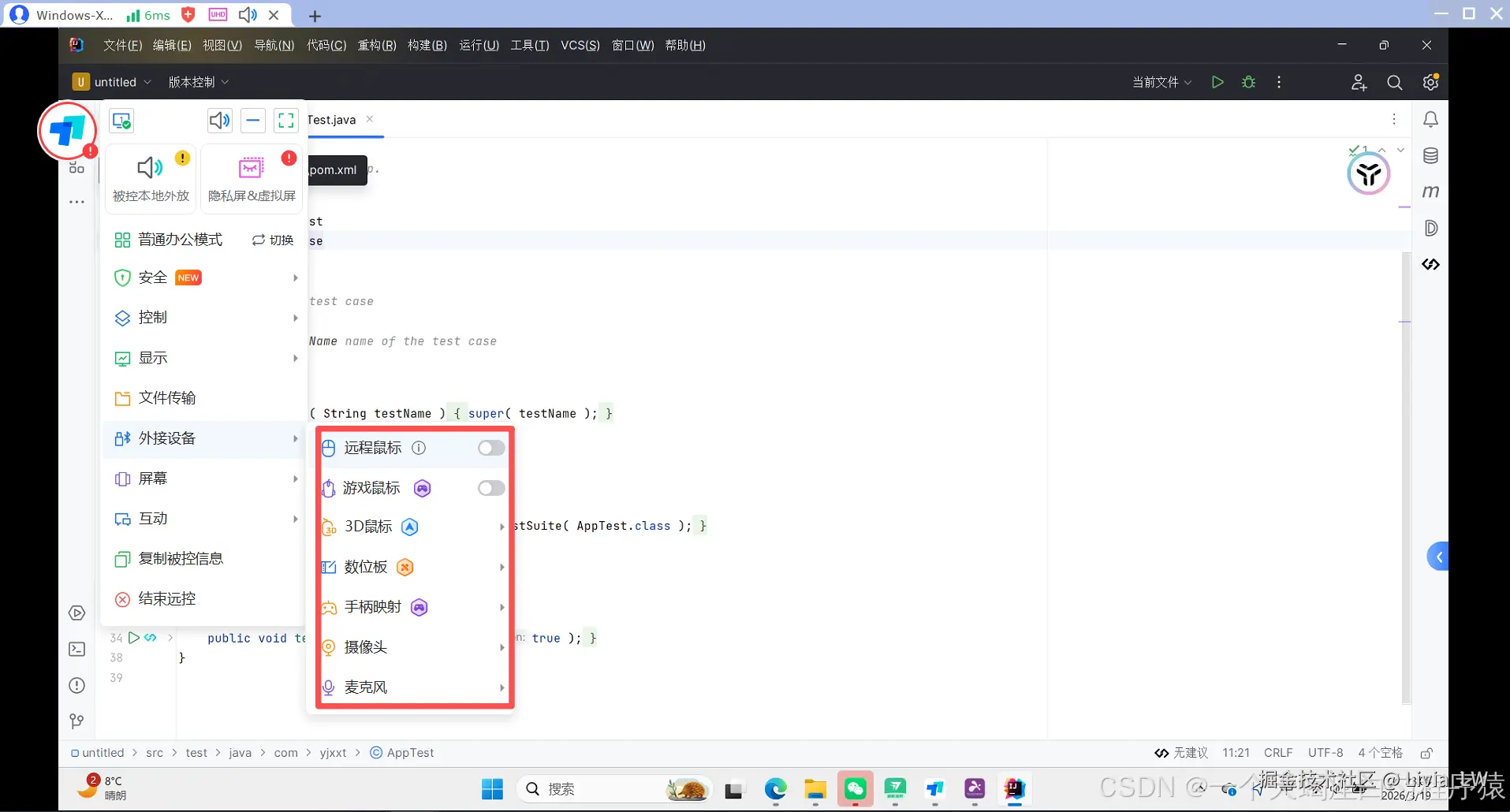
Task: Open the Maven 'm' tool window icon
Action: click(1430, 192)
